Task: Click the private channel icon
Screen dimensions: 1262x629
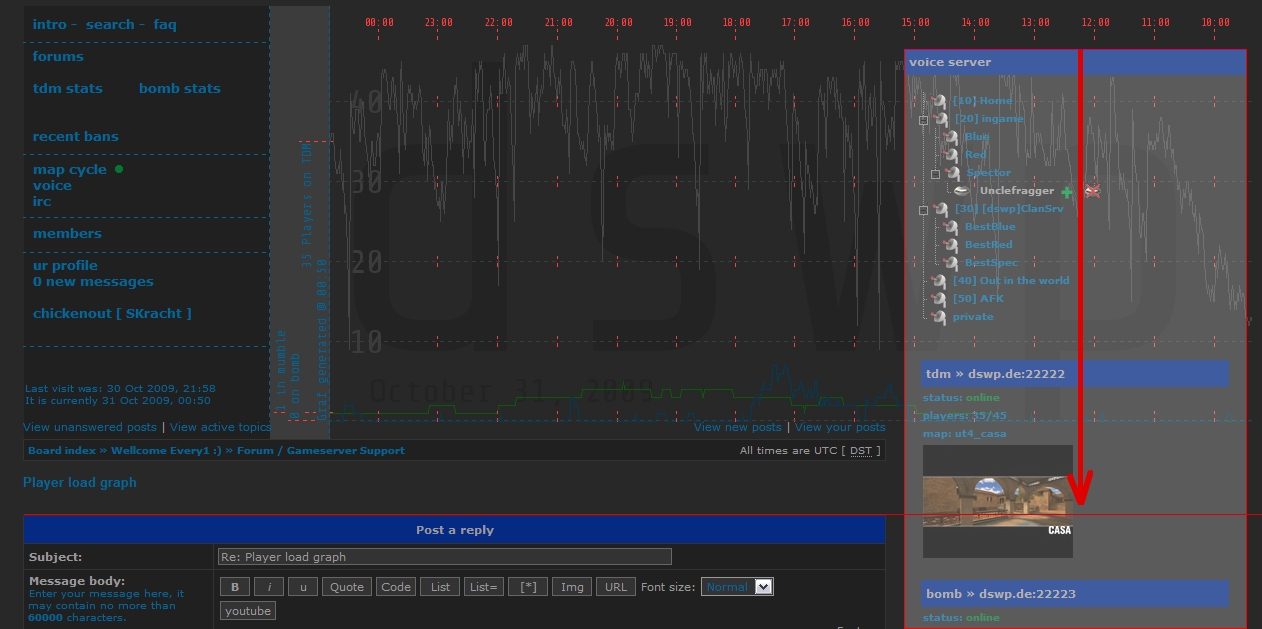Action: click(x=939, y=317)
